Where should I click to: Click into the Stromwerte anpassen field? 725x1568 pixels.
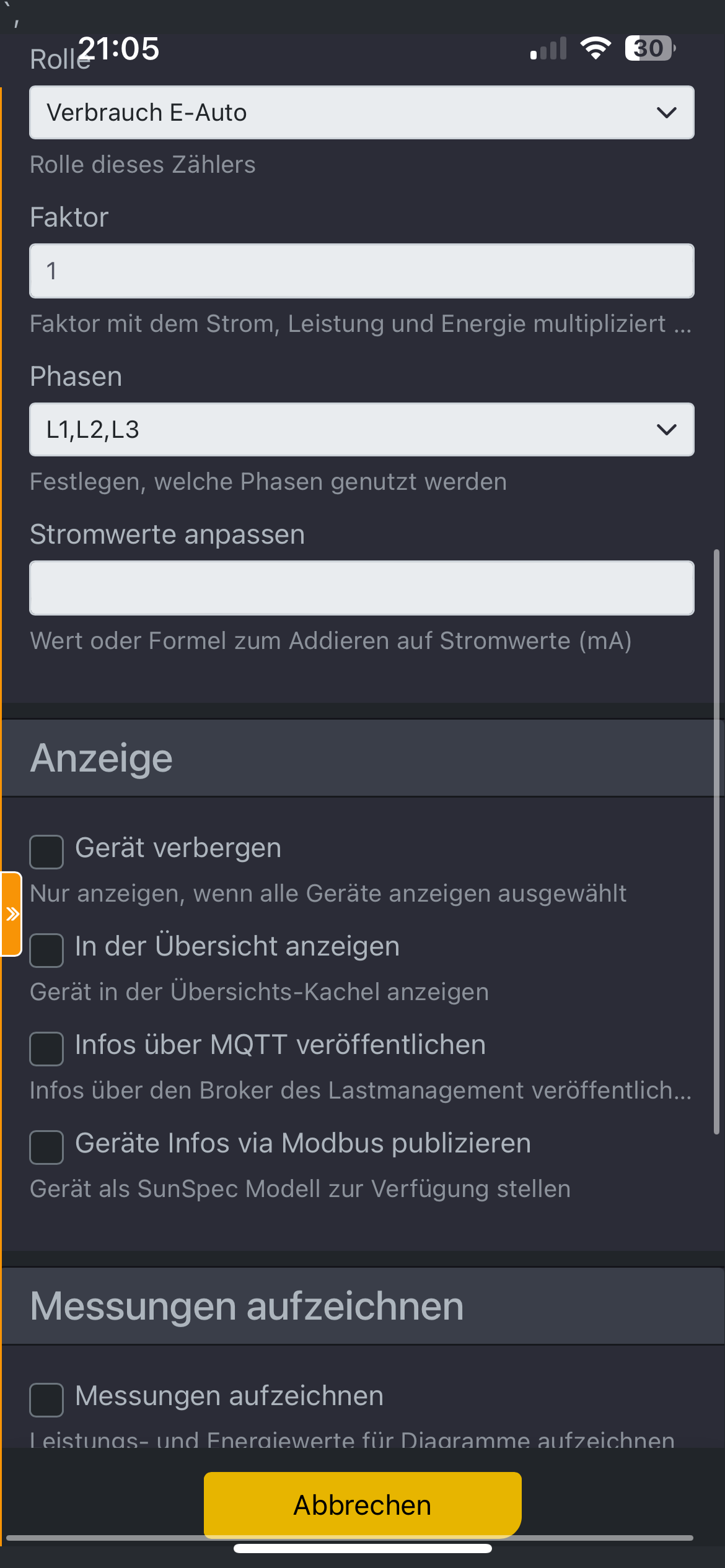click(362, 588)
